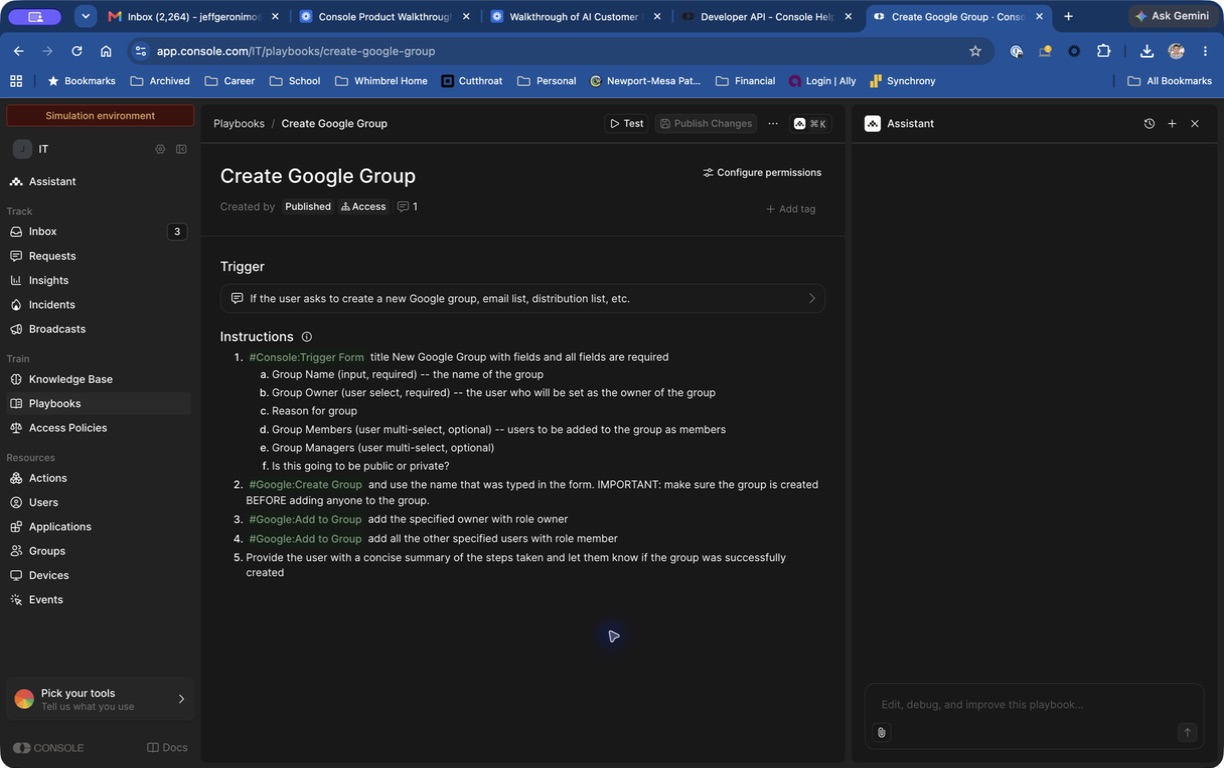
Task: Open browser extensions puzzle icon
Action: coord(1104,51)
